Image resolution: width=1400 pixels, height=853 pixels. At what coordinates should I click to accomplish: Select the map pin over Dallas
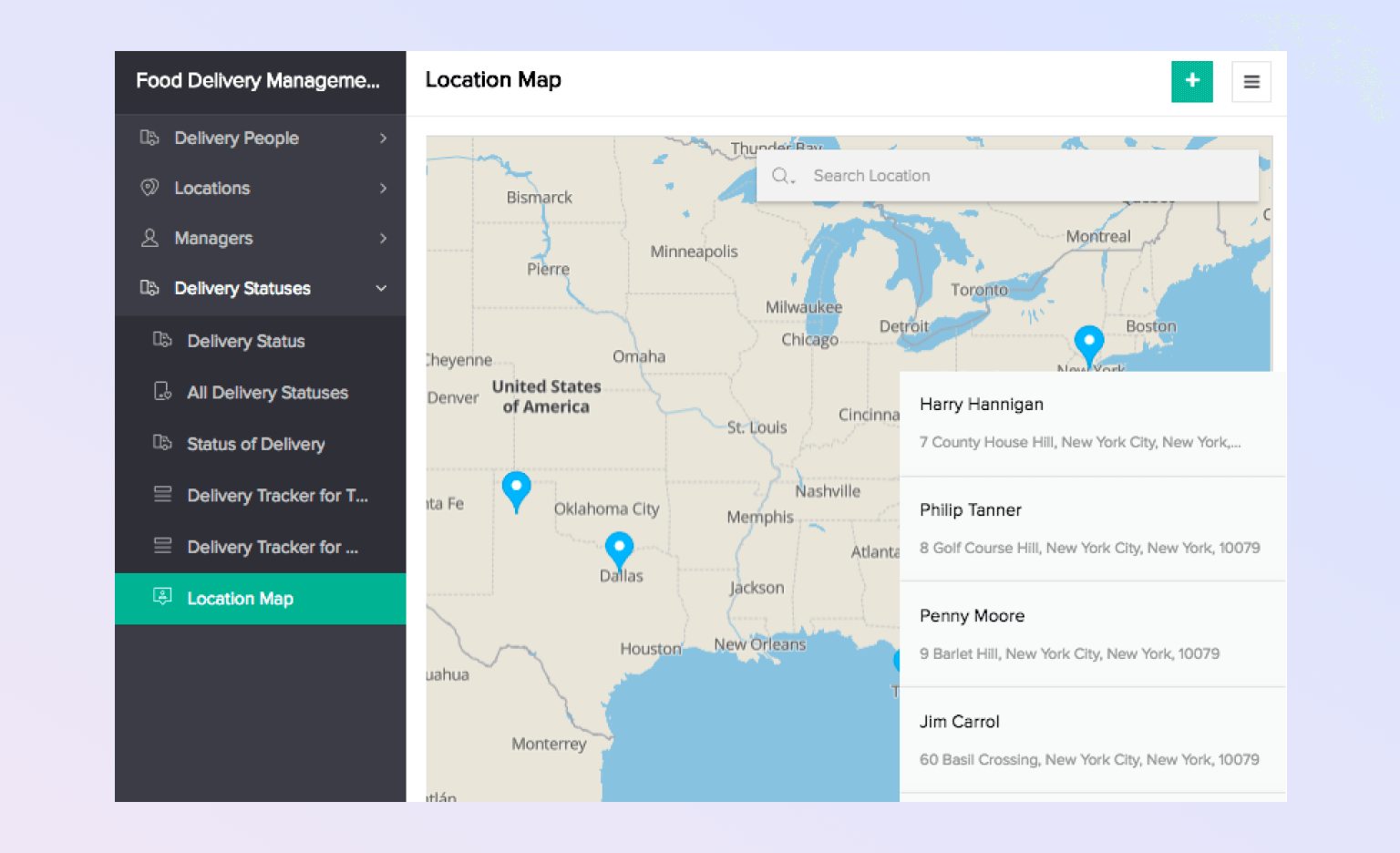point(619,548)
